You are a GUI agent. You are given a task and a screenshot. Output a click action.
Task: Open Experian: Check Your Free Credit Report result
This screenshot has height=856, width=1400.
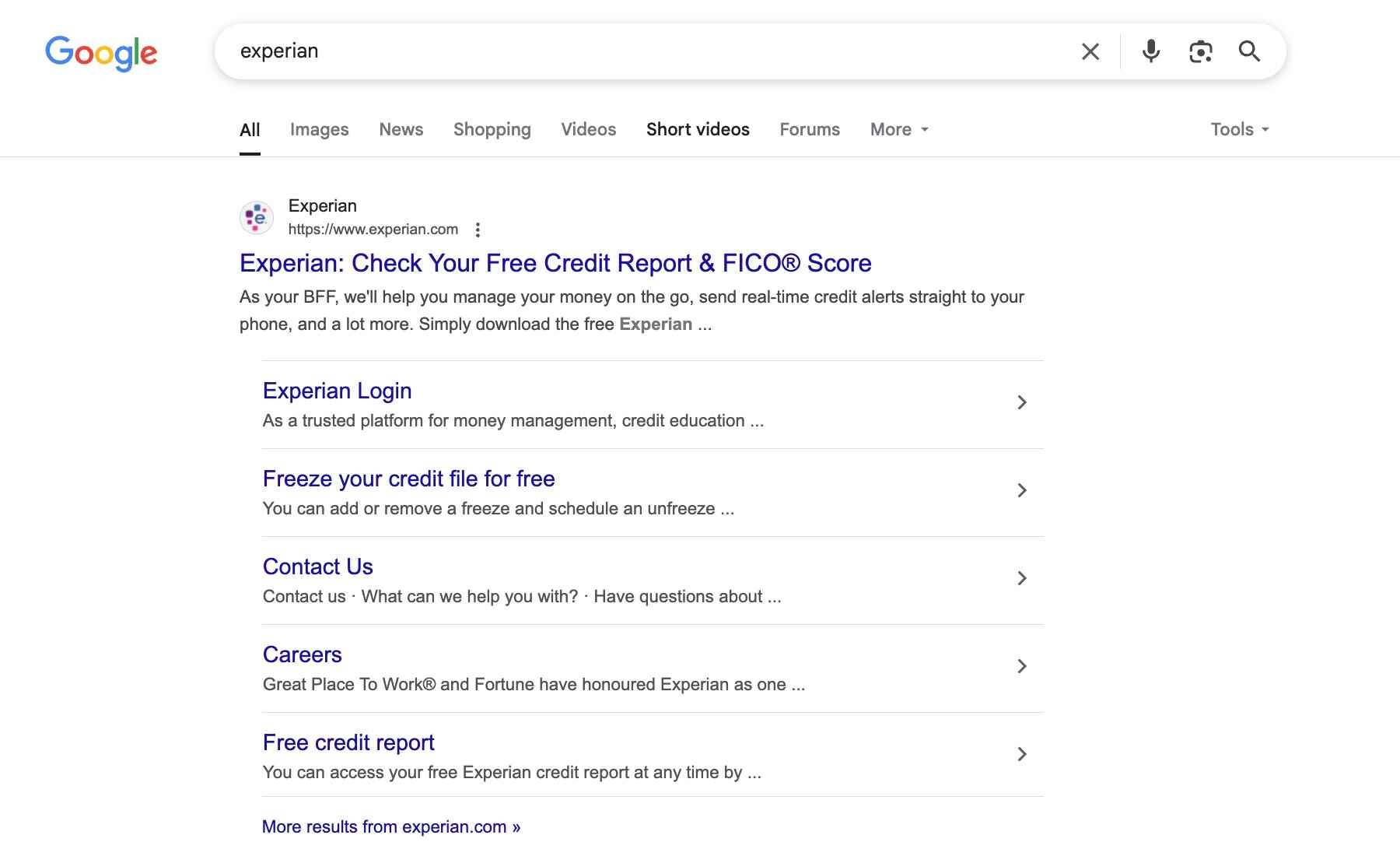pyautogui.click(x=555, y=263)
